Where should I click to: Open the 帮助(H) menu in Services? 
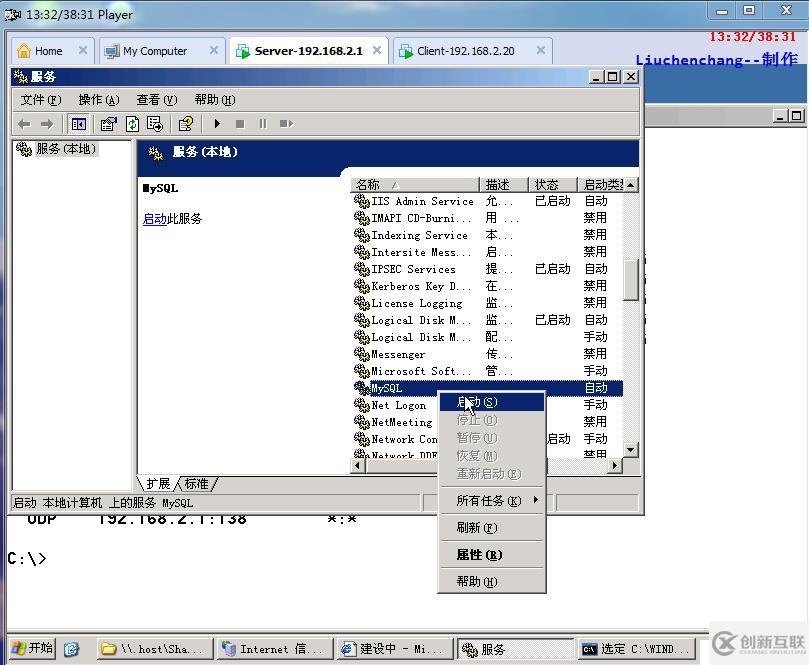[215, 100]
